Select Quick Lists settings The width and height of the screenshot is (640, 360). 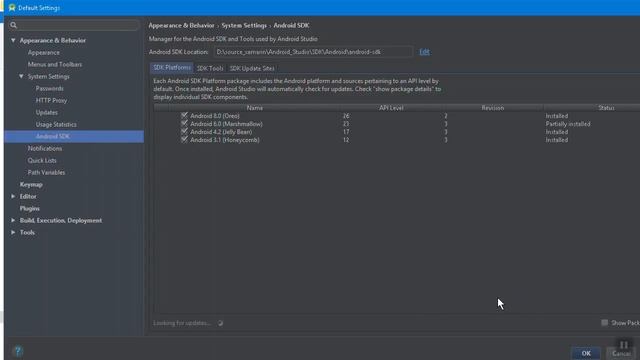[42, 160]
